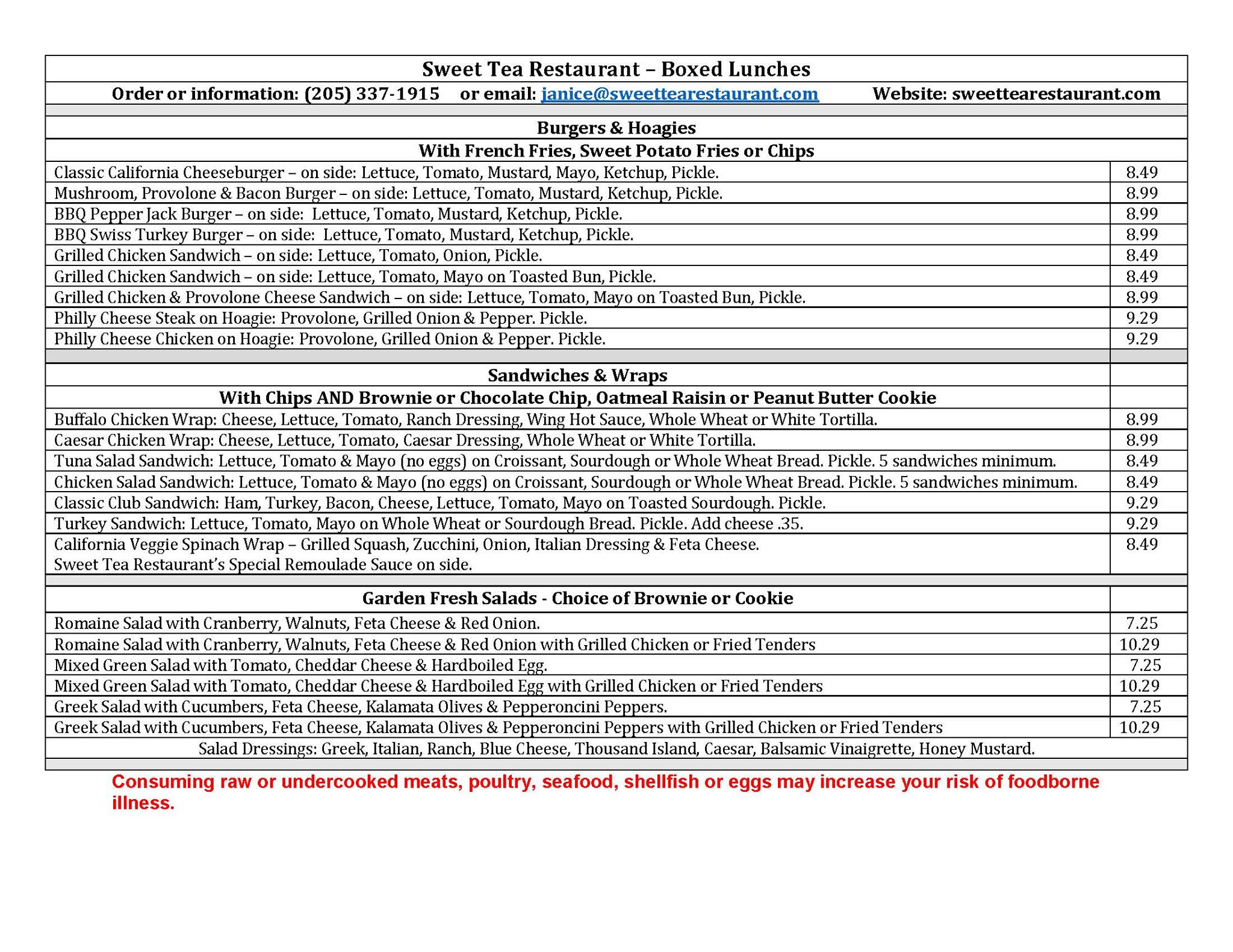Click the Mushroom, Provolone & Bacon Burger item
Image resolution: width=1233 pixels, height=952 pixels.
click(388, 193)
